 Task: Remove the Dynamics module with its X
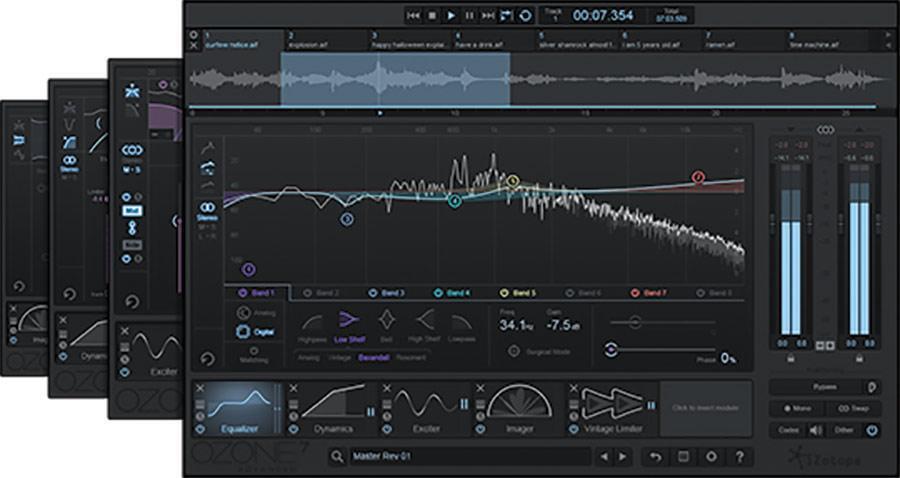click(293, 388)
